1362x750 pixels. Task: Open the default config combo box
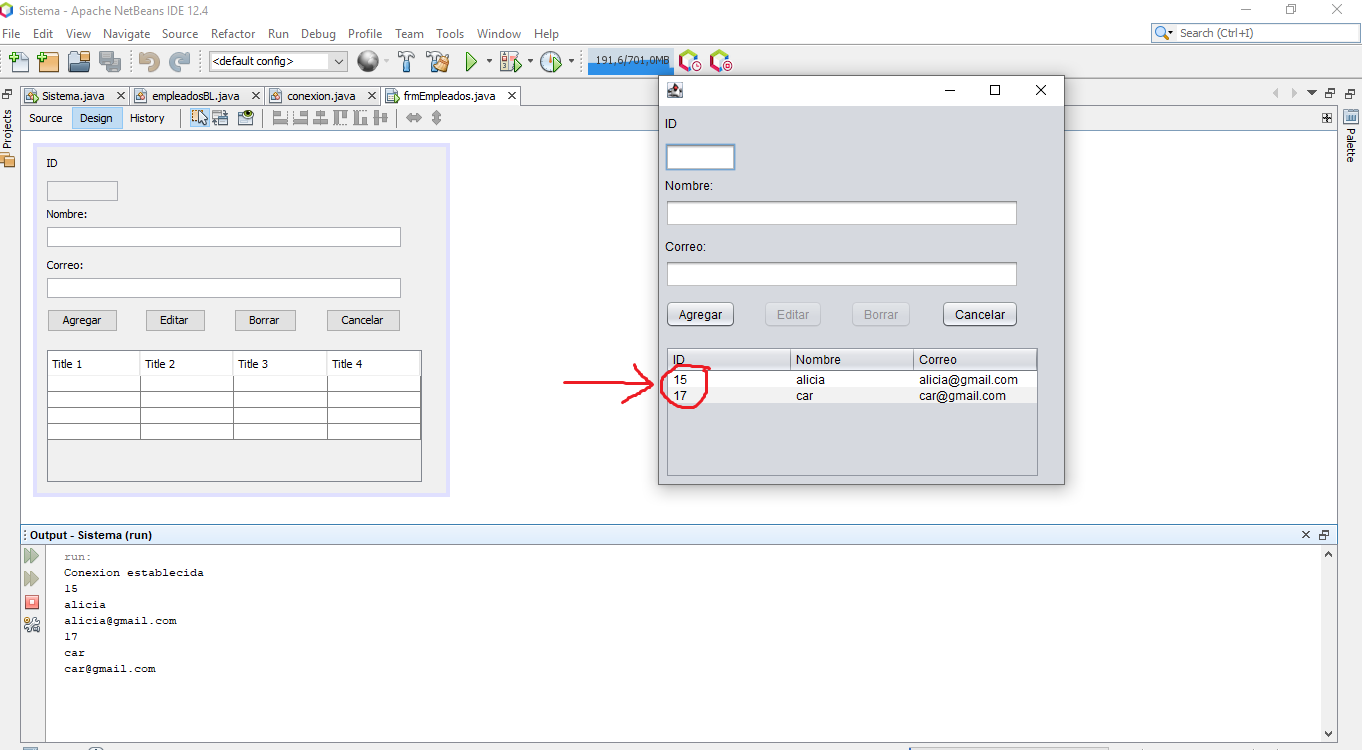pyautogui.click(x=278, y=62)
